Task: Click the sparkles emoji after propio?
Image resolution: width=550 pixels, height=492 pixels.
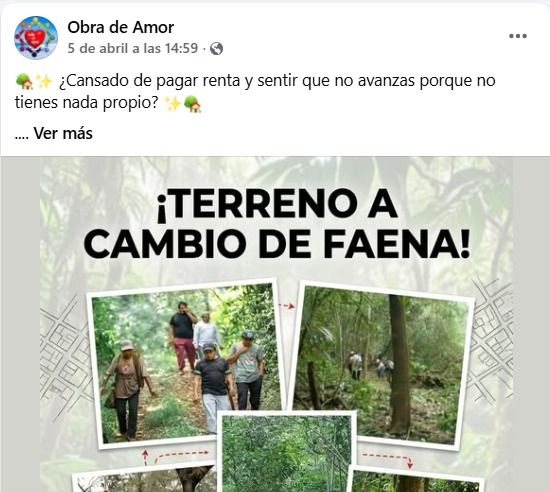Action: (x=172, y=104)
